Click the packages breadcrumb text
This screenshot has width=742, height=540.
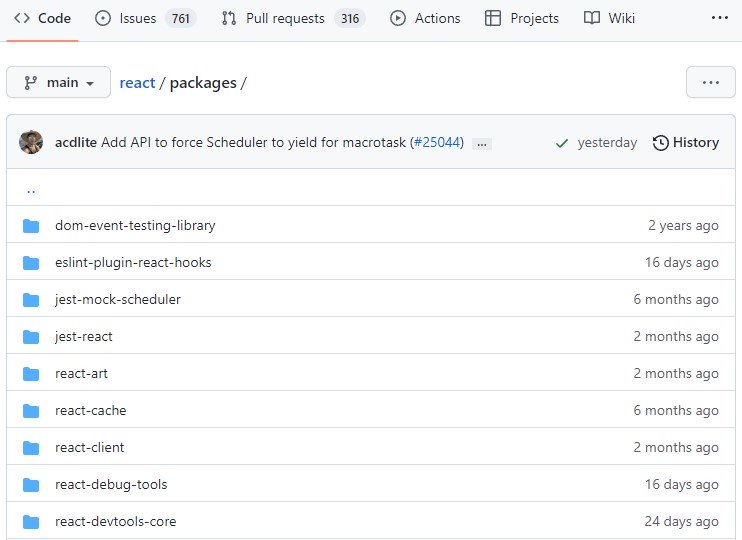pos(203,83)
